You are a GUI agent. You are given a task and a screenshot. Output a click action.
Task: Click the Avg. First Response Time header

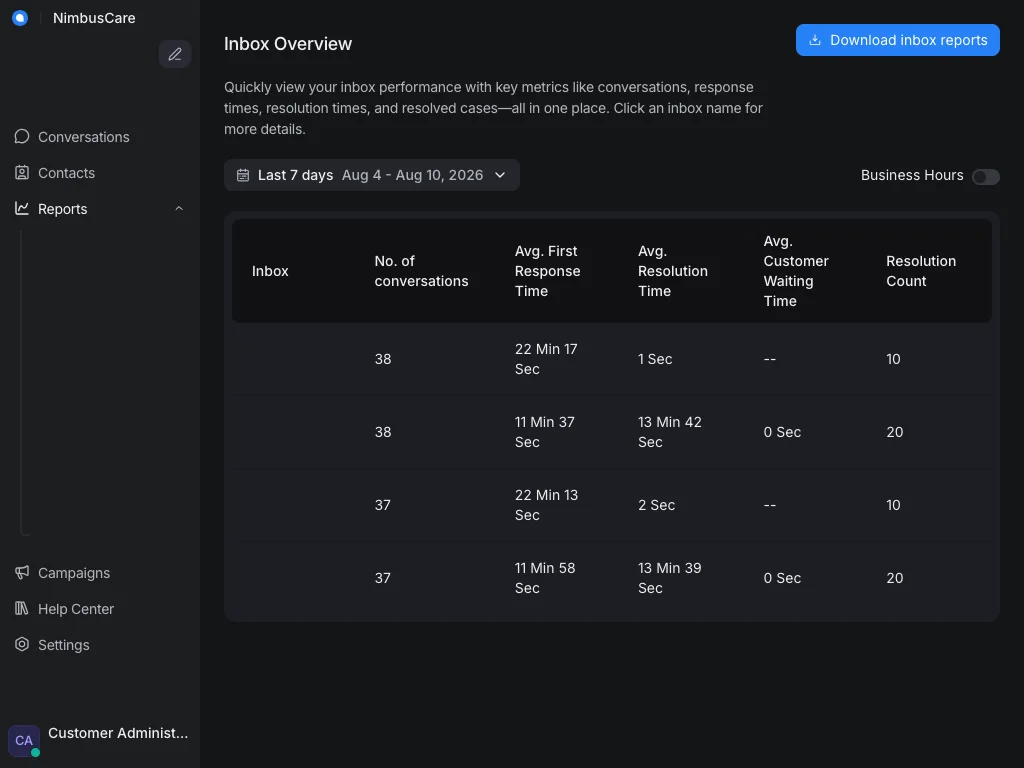tap(547, 271)
